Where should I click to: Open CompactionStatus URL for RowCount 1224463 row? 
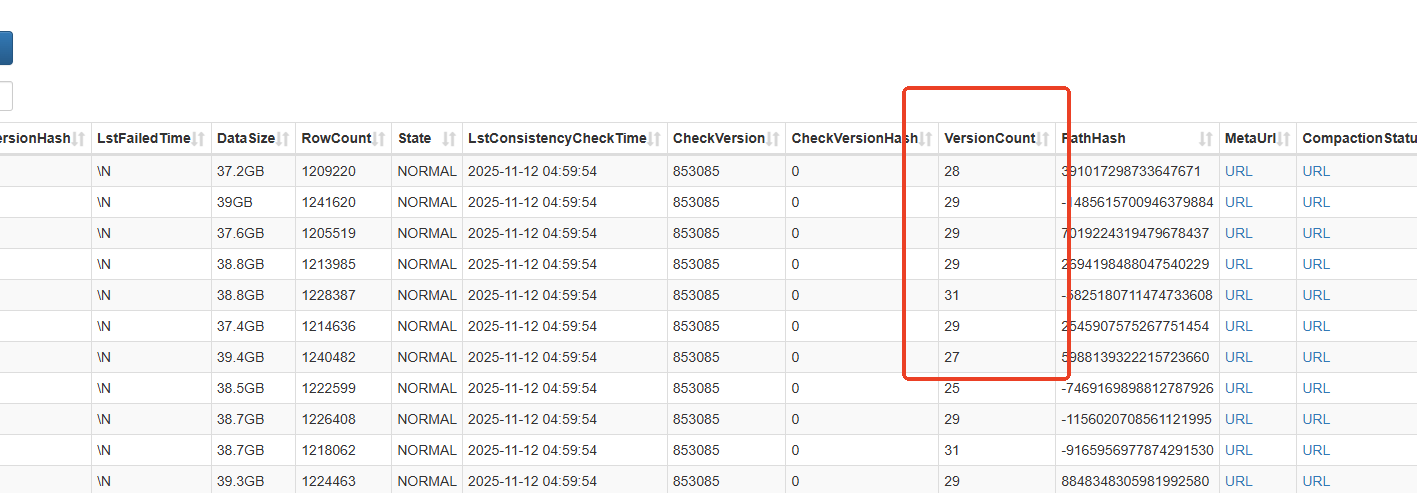click(x=1316, y=481)
